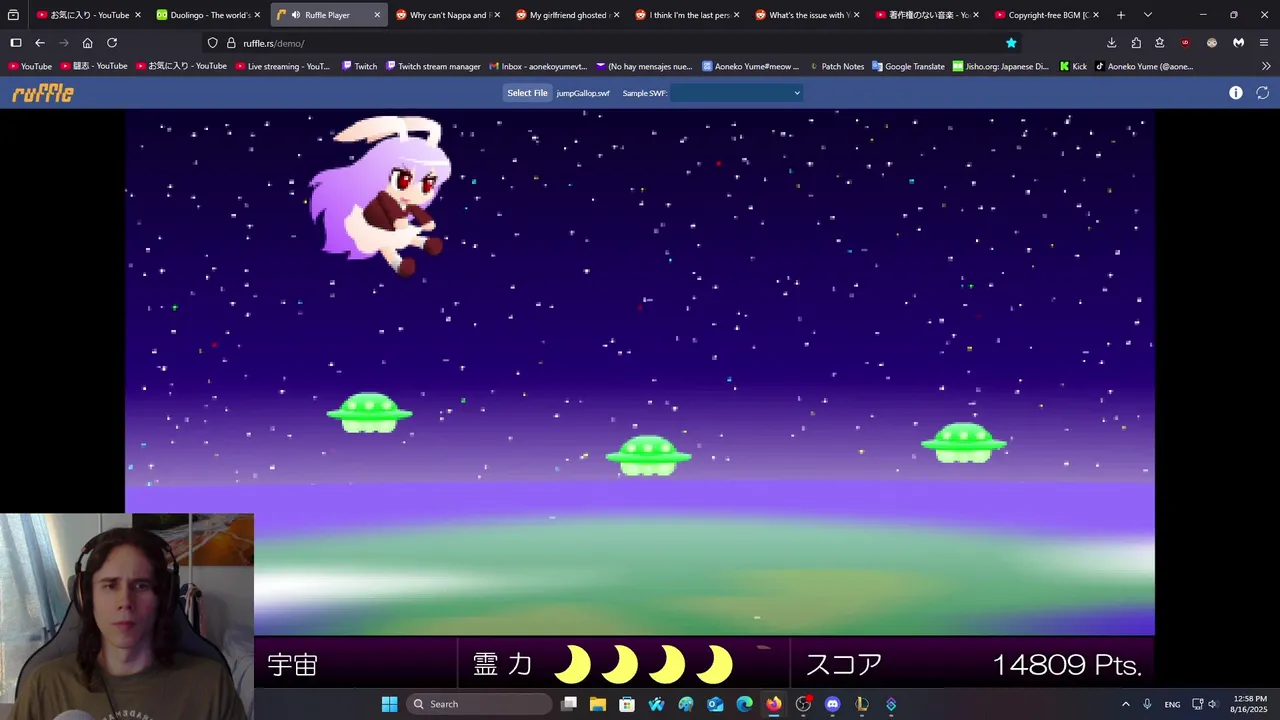1280x720 pixels.
Task: Click Firefox icon on the taskbar
Action: point(773,704)
